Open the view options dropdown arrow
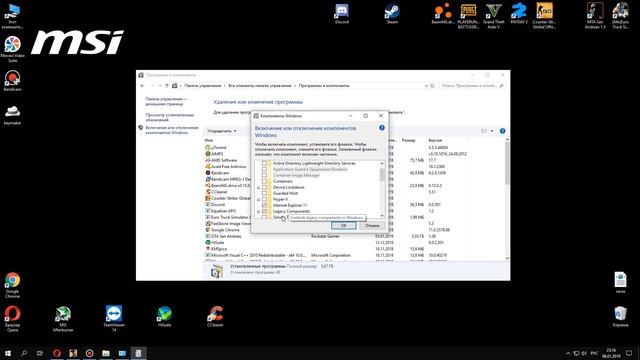The width and height of the screenshot is (640, 360). click(492, 131)
